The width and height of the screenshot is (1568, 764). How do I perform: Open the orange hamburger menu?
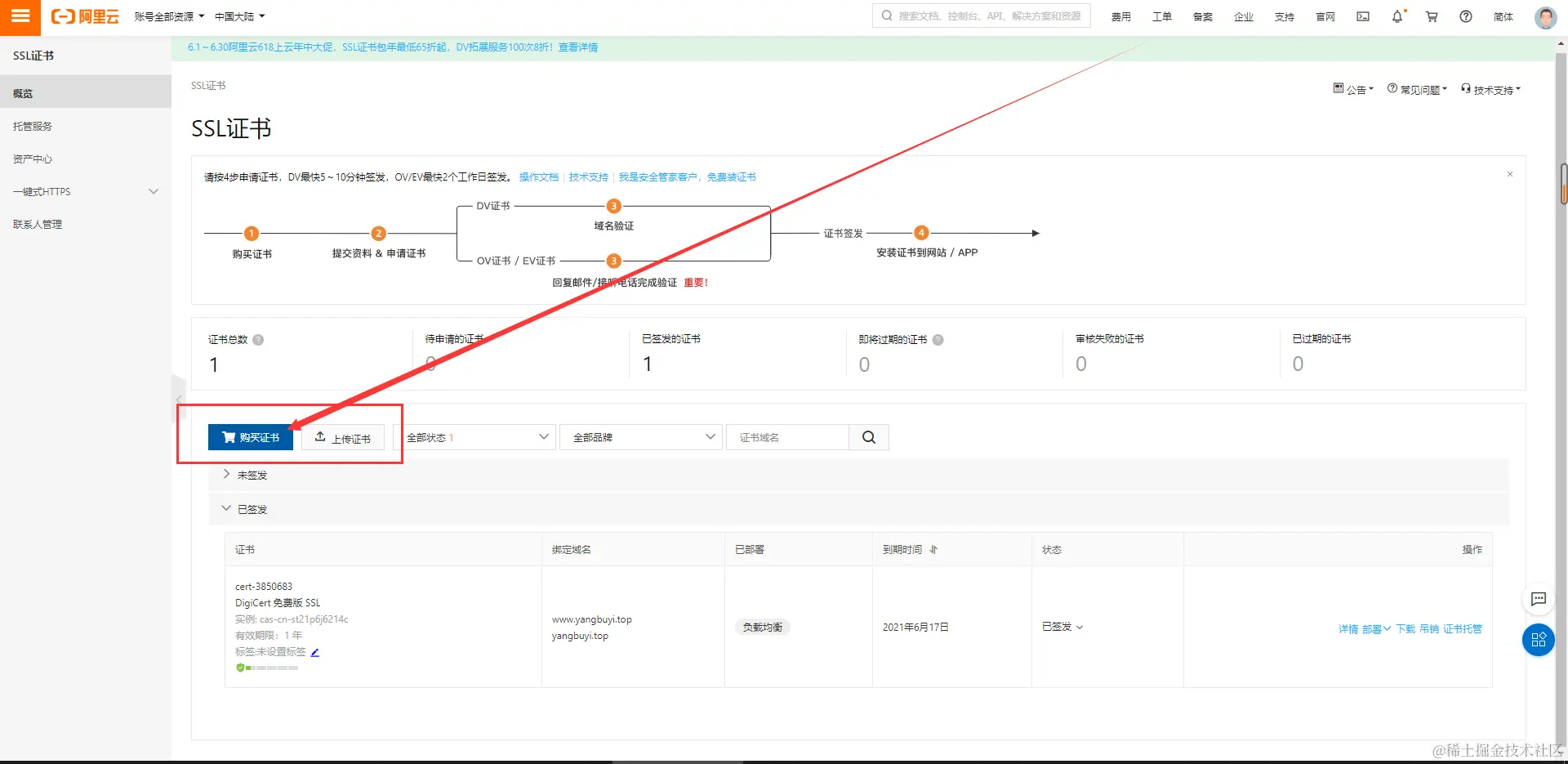click(20, 16)
